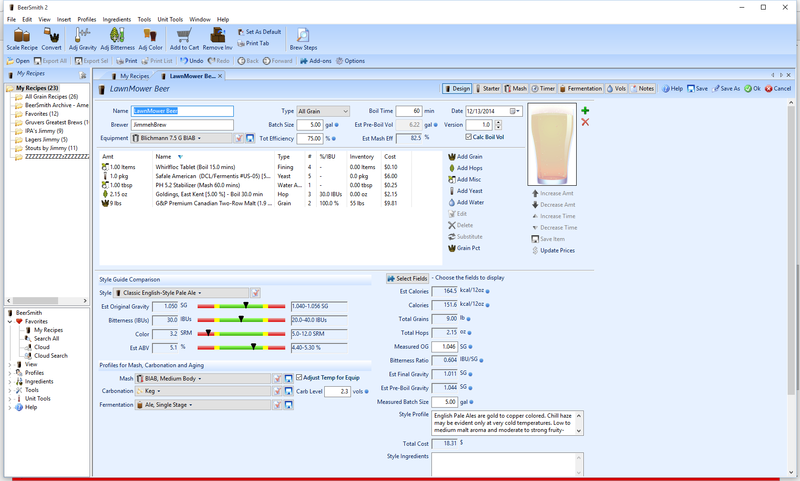Click the Convert recipe icon
800x481 pixels.
[x=51, y=39]
